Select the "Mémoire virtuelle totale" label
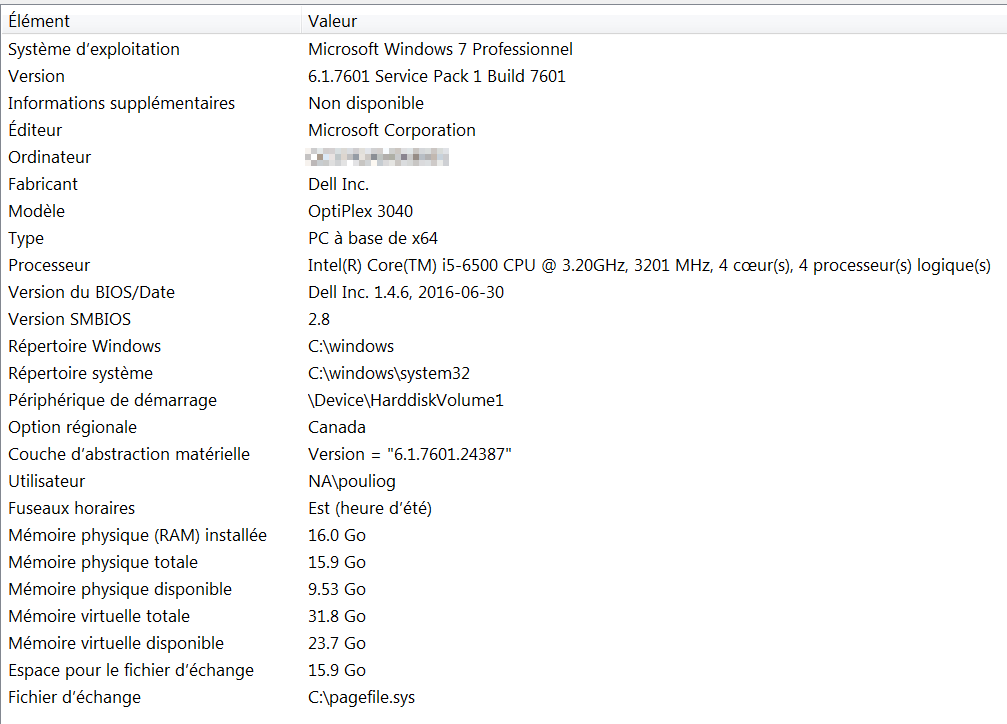This screenshot has width=1007, height=724. [99, 616]
